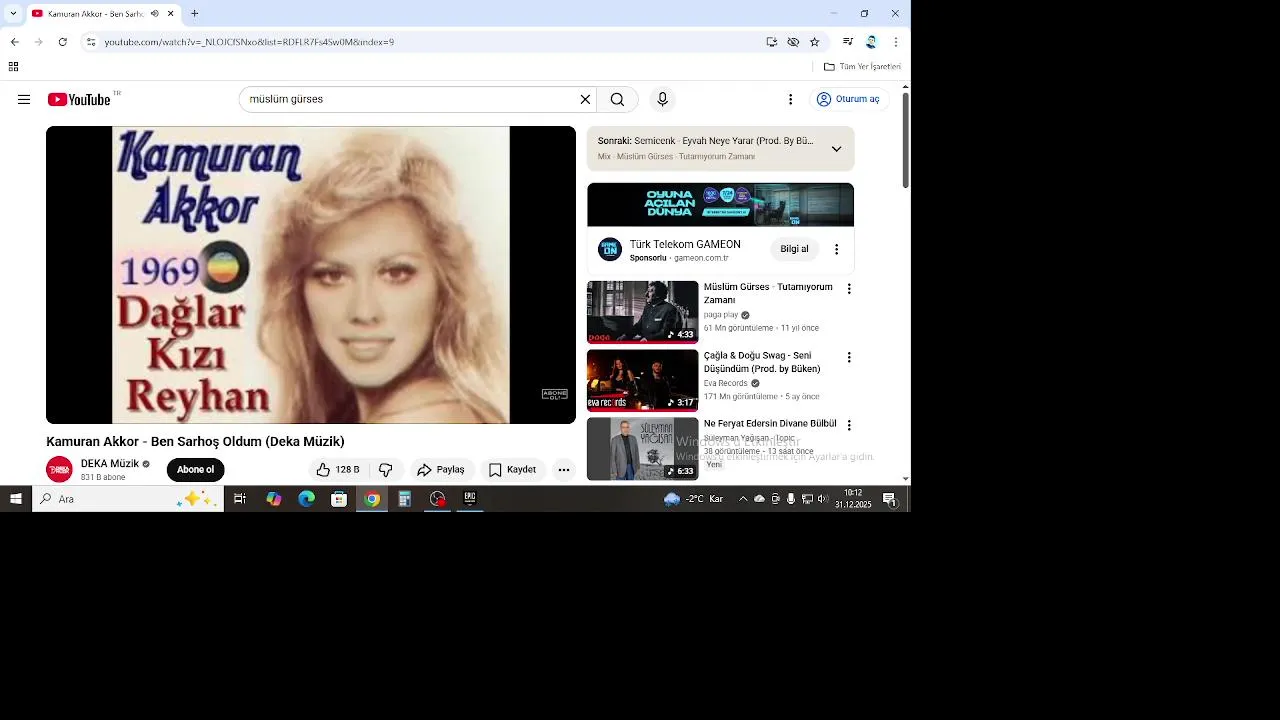Open a new browser tab
Image resolution: width=1280 pixels, height=720 pixels.
194,14
